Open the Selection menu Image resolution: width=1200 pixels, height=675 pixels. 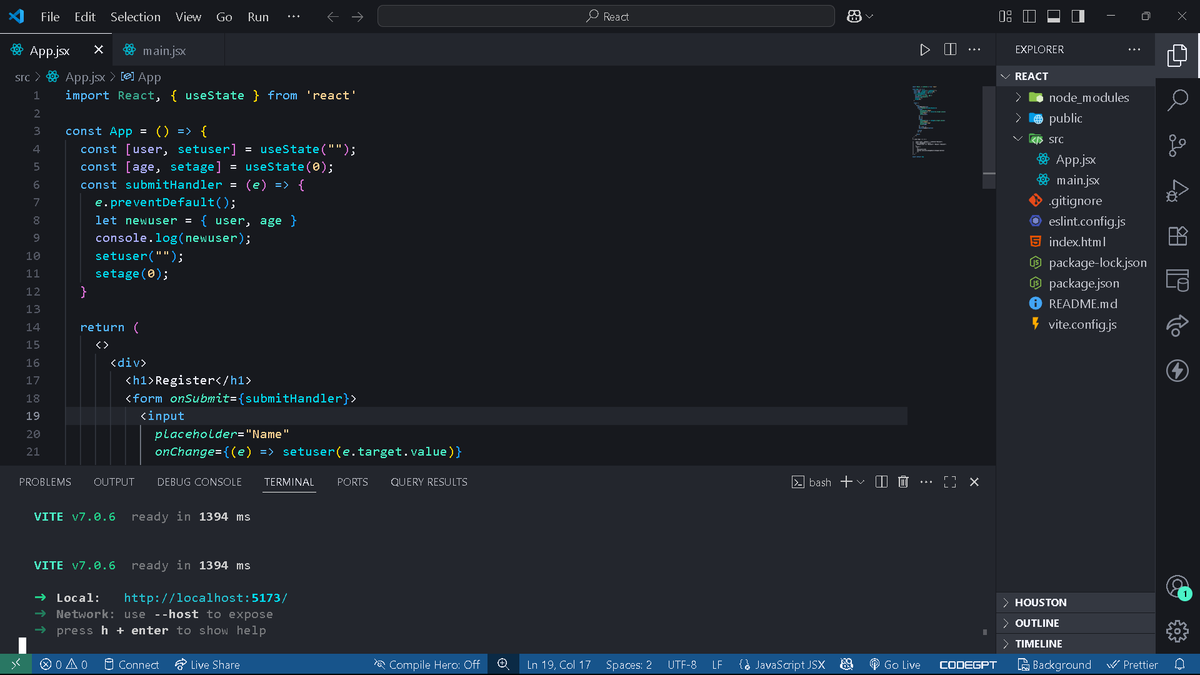click(135, 17)
